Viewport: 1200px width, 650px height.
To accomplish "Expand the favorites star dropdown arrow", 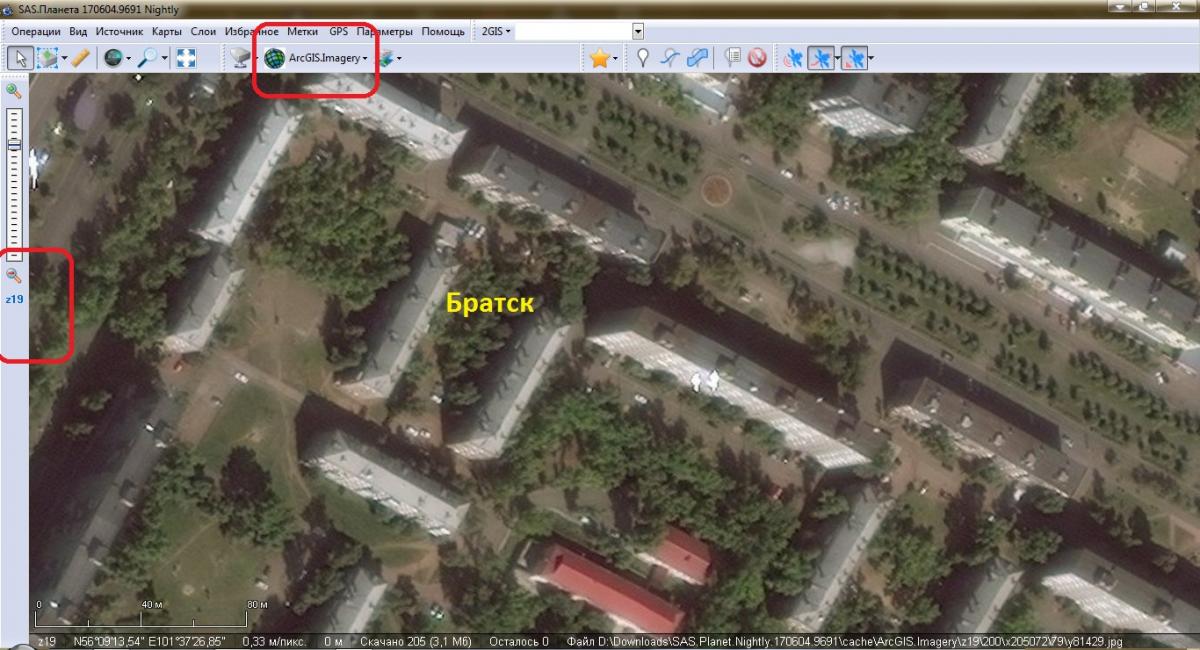I will [615, 58].
